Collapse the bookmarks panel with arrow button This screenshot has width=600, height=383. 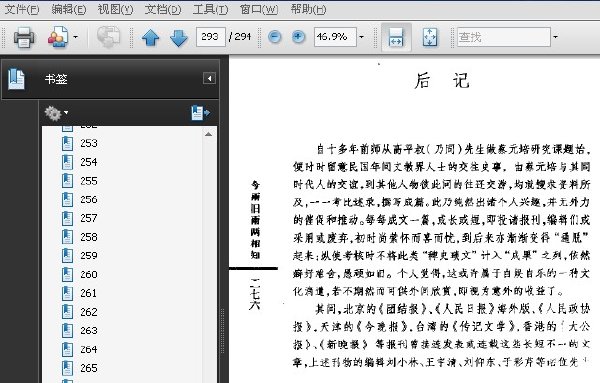(x=209, y=78)
